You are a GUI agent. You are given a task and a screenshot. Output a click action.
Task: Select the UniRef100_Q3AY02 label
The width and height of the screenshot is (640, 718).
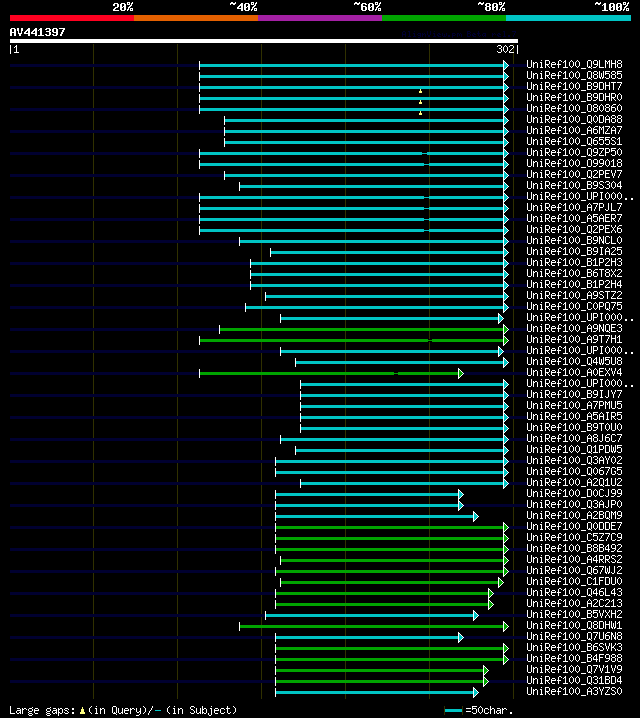click(x=574, y=460)
